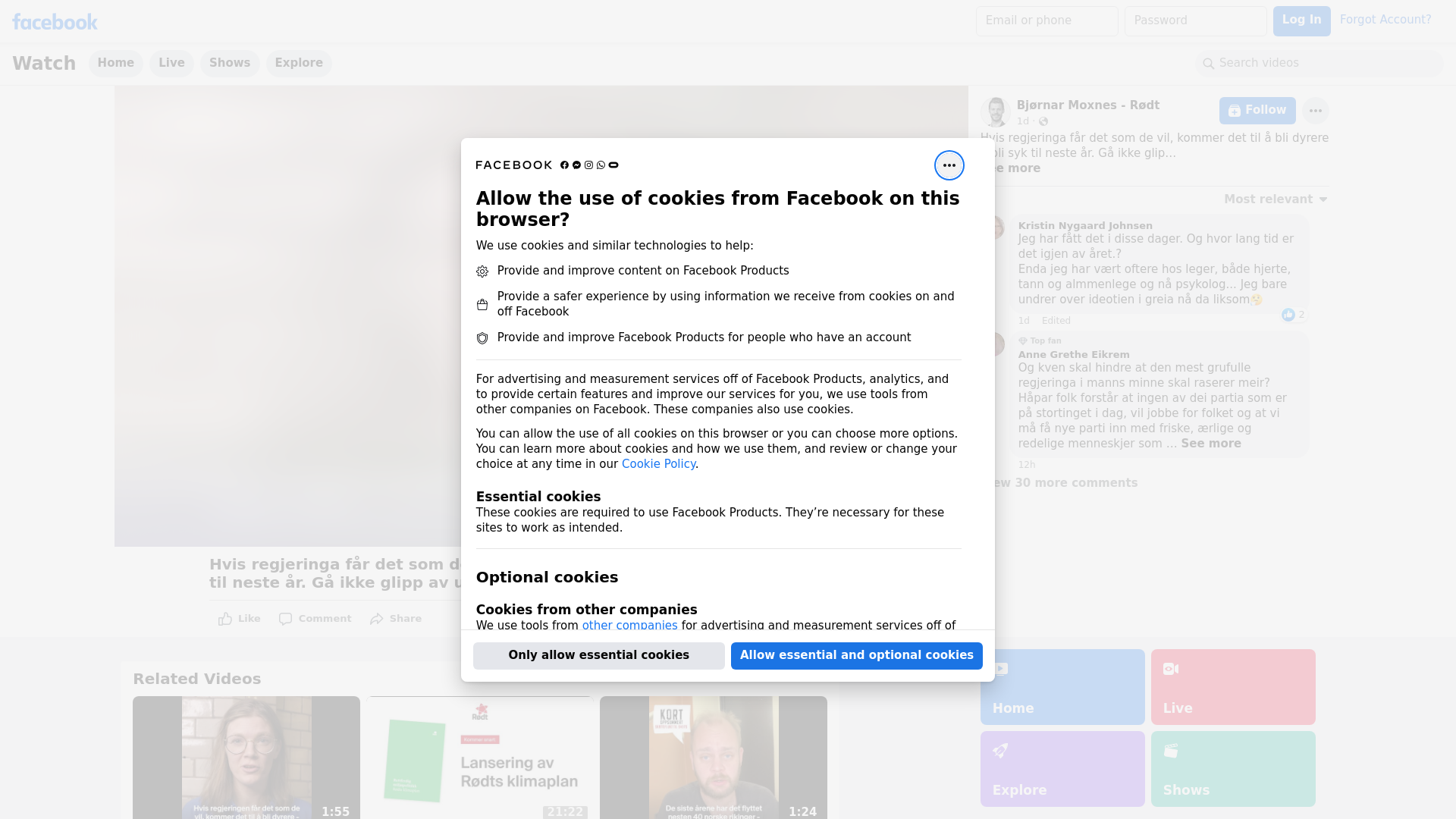Click the Facebook logo in header
The width and height of the screenshot is (1456, 819).
pos(55,22)
